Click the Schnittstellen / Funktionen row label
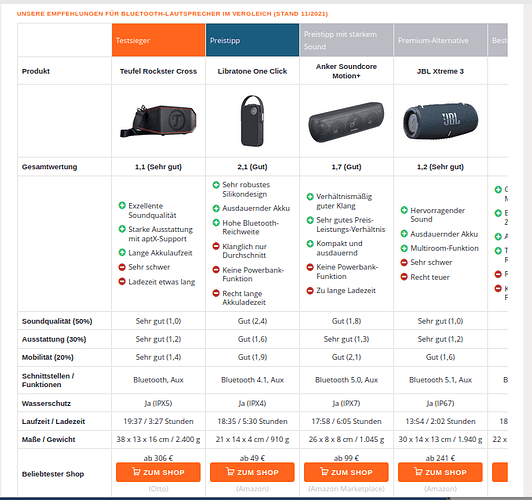This screenshot has width=532, height=500. tap(48, 380)
